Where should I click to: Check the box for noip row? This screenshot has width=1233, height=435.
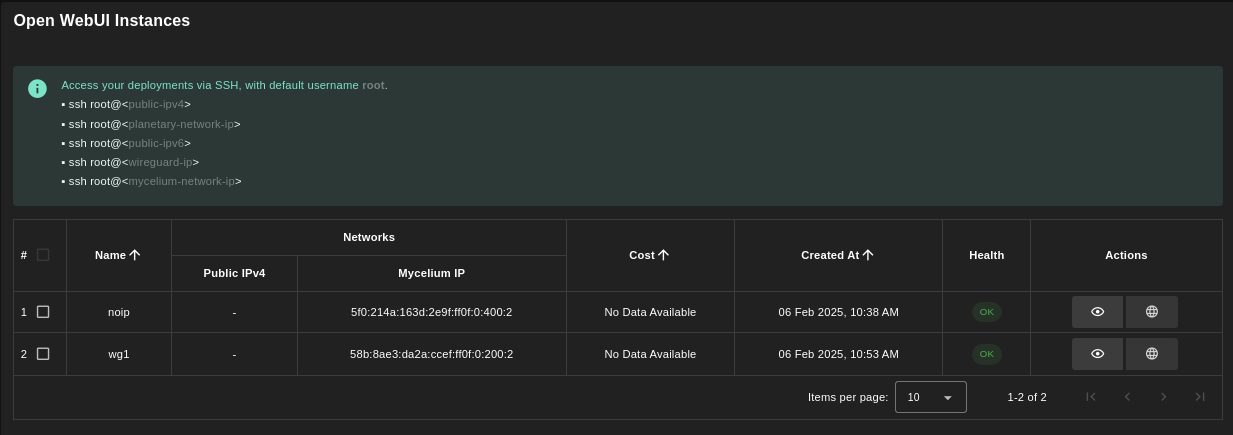pyautogui.click(x=43, y=312)
